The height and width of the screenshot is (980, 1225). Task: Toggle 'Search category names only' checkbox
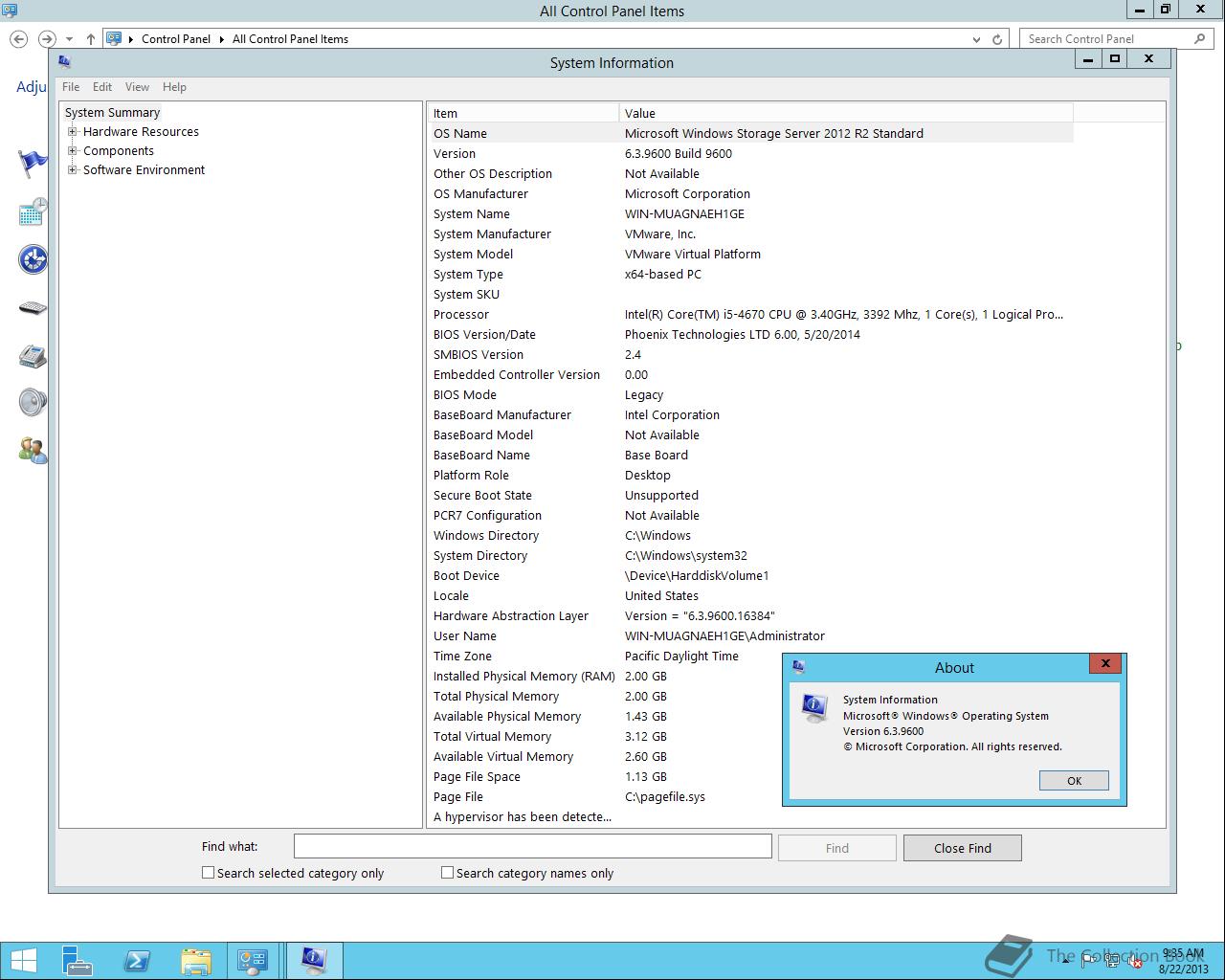(x=447, y=873)
